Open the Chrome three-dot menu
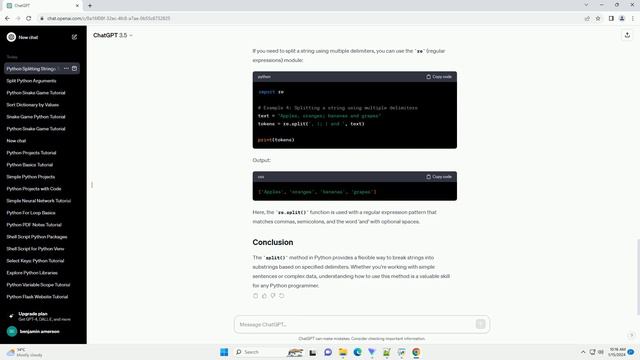Screen dimensions: 640x360 633,18
